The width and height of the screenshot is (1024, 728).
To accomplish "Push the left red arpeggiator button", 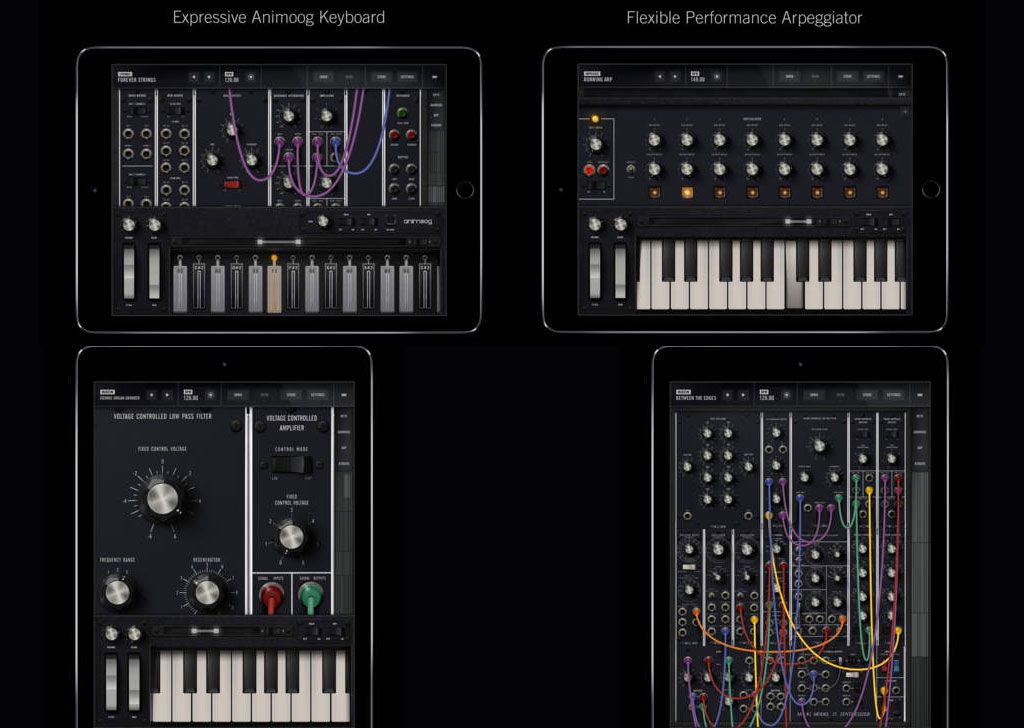I will tap(589, 170).
